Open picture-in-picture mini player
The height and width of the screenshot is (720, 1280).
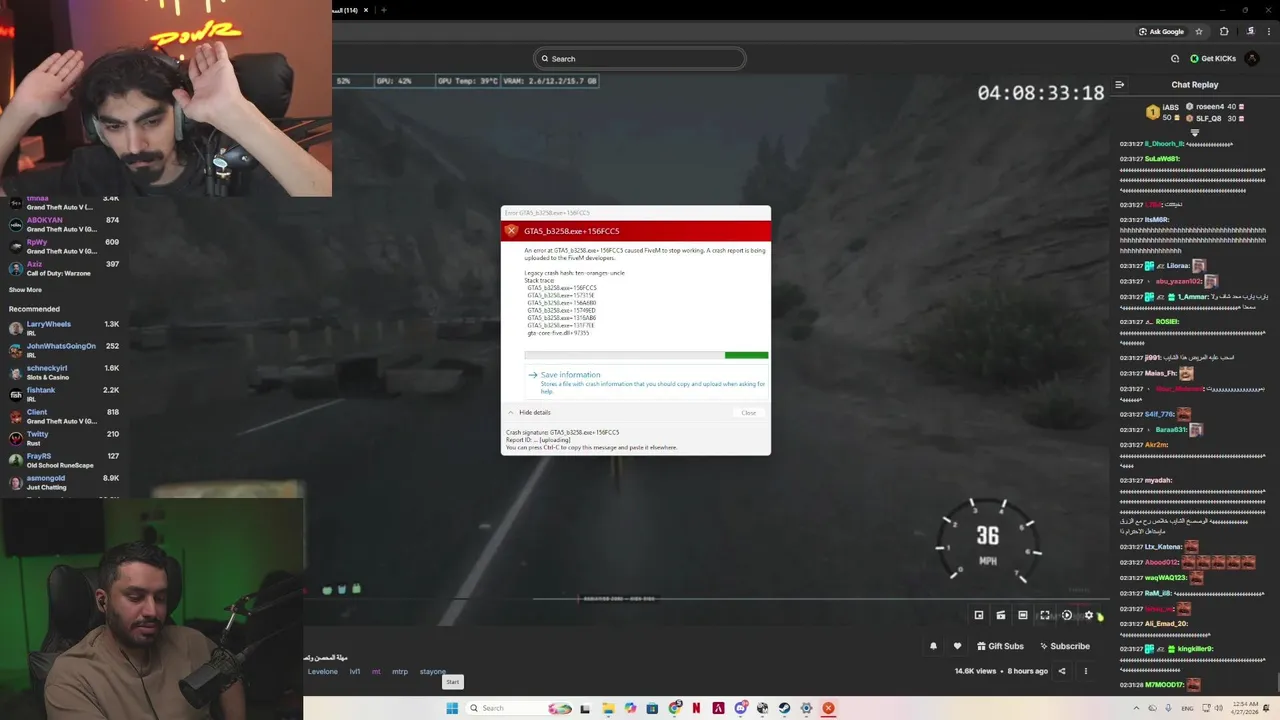click(979, 615)
